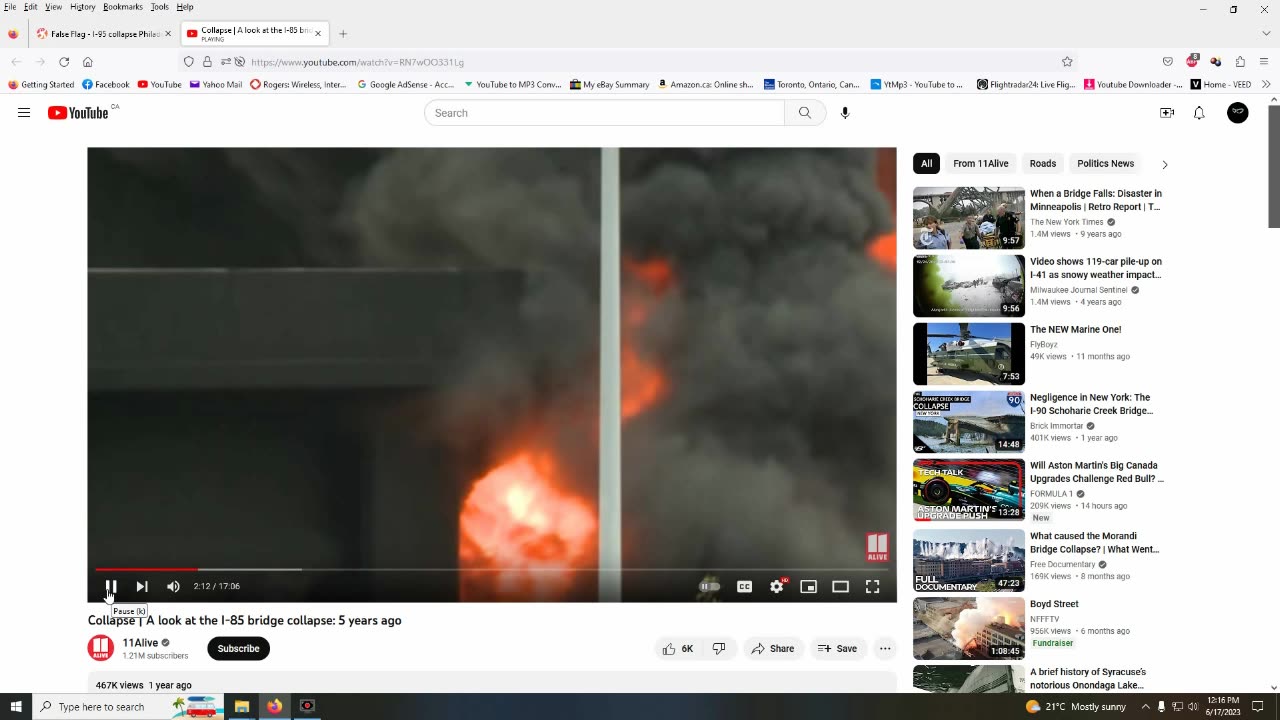Screen dimensions: 1280x720
Task: Bookmark this page with the star
Action: point(1067,62)
